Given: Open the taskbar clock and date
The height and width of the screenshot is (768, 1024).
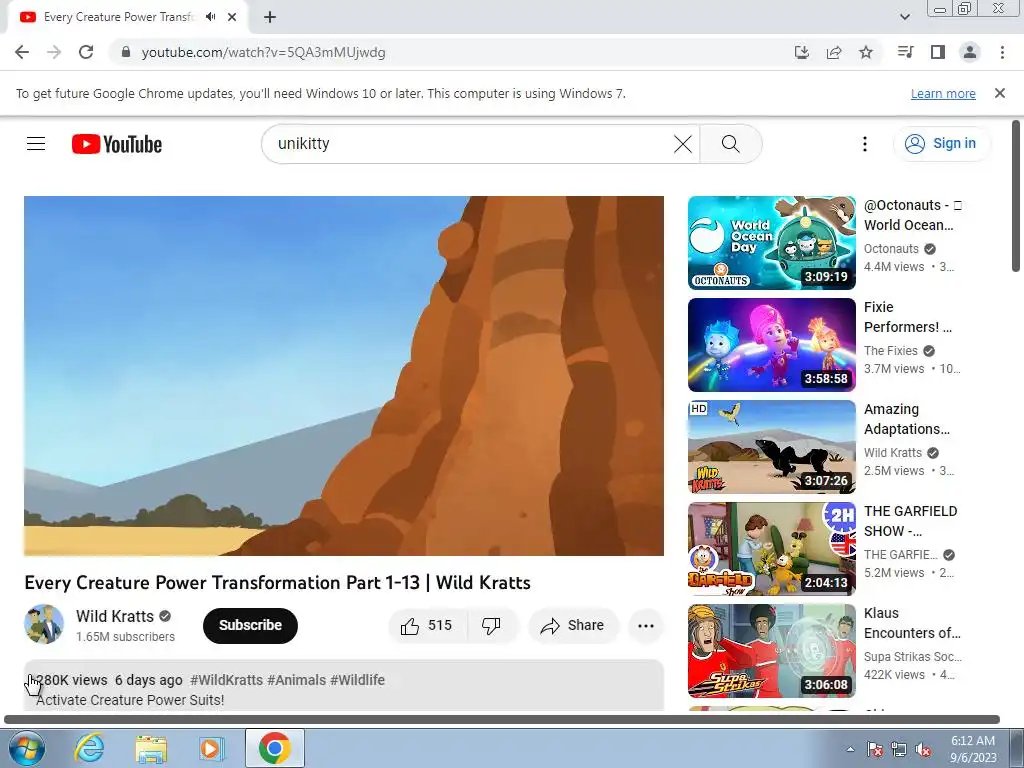Looking at the screenshot, I should [973, 749].
